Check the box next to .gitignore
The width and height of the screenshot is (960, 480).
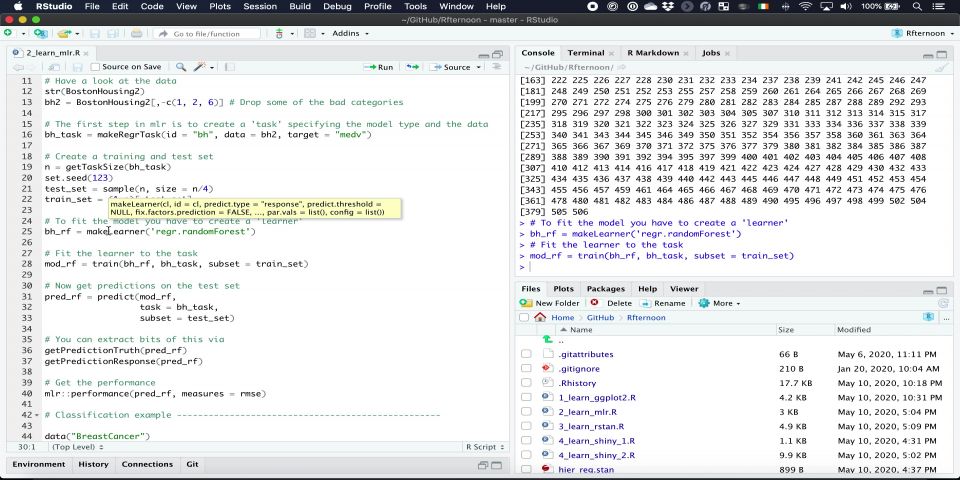click(526, 368)
